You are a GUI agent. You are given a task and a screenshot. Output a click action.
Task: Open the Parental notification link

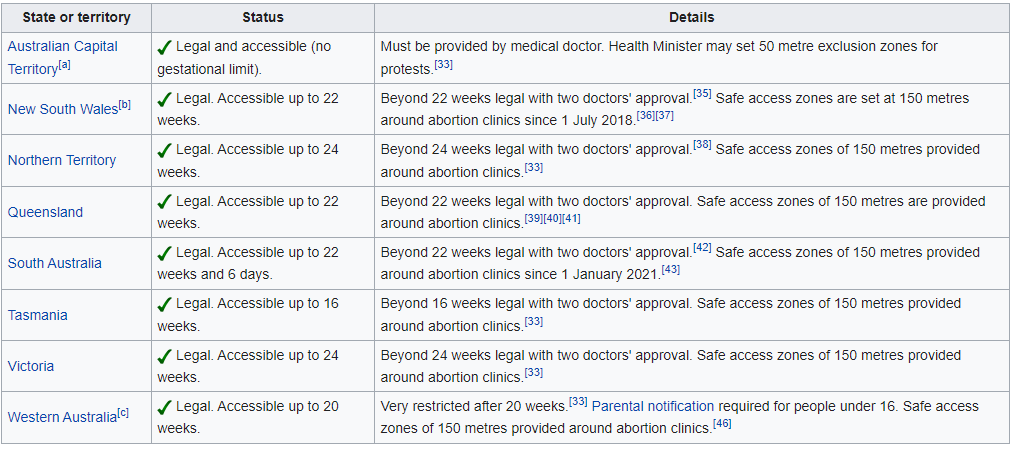(653, 406)
